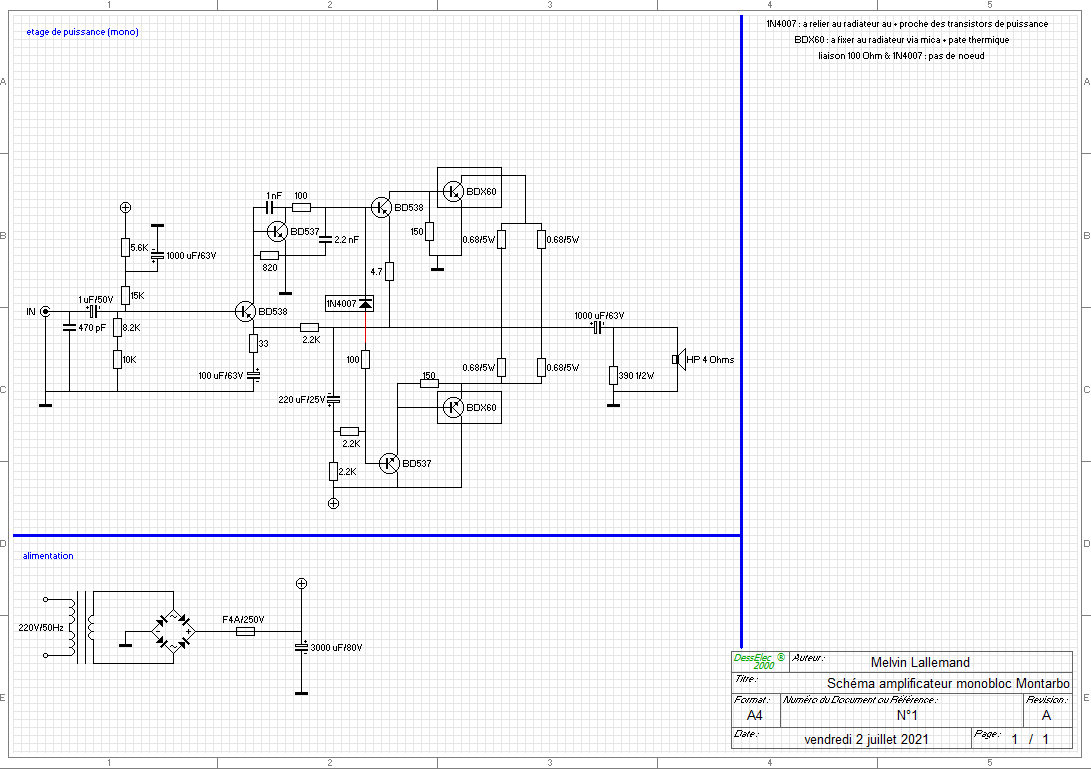This screenshot has height=769, width=1091.
Task: Select the F4A/250V fuse component
Action: coord(243,632)
